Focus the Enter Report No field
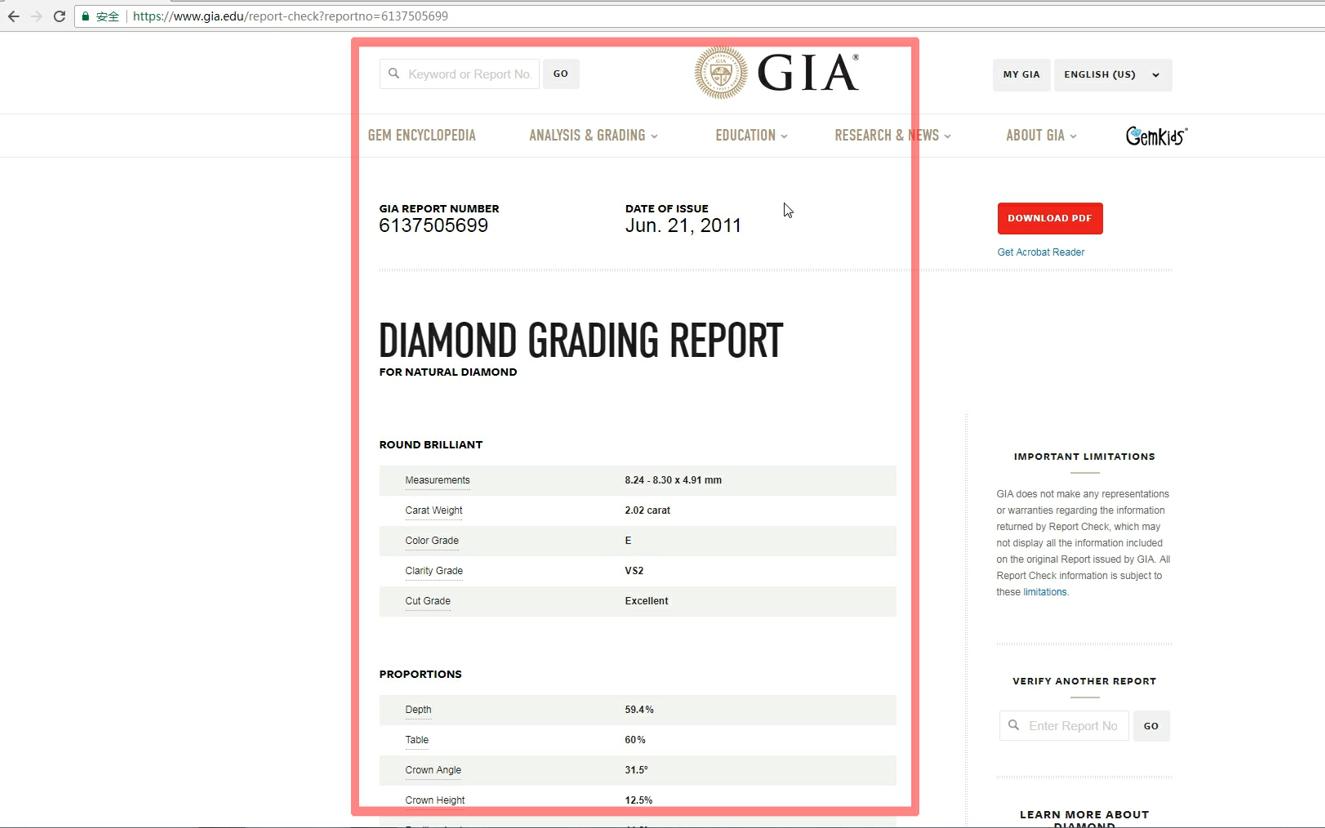Screen dimensions: 1325x828 click(x=1073, y=725)
